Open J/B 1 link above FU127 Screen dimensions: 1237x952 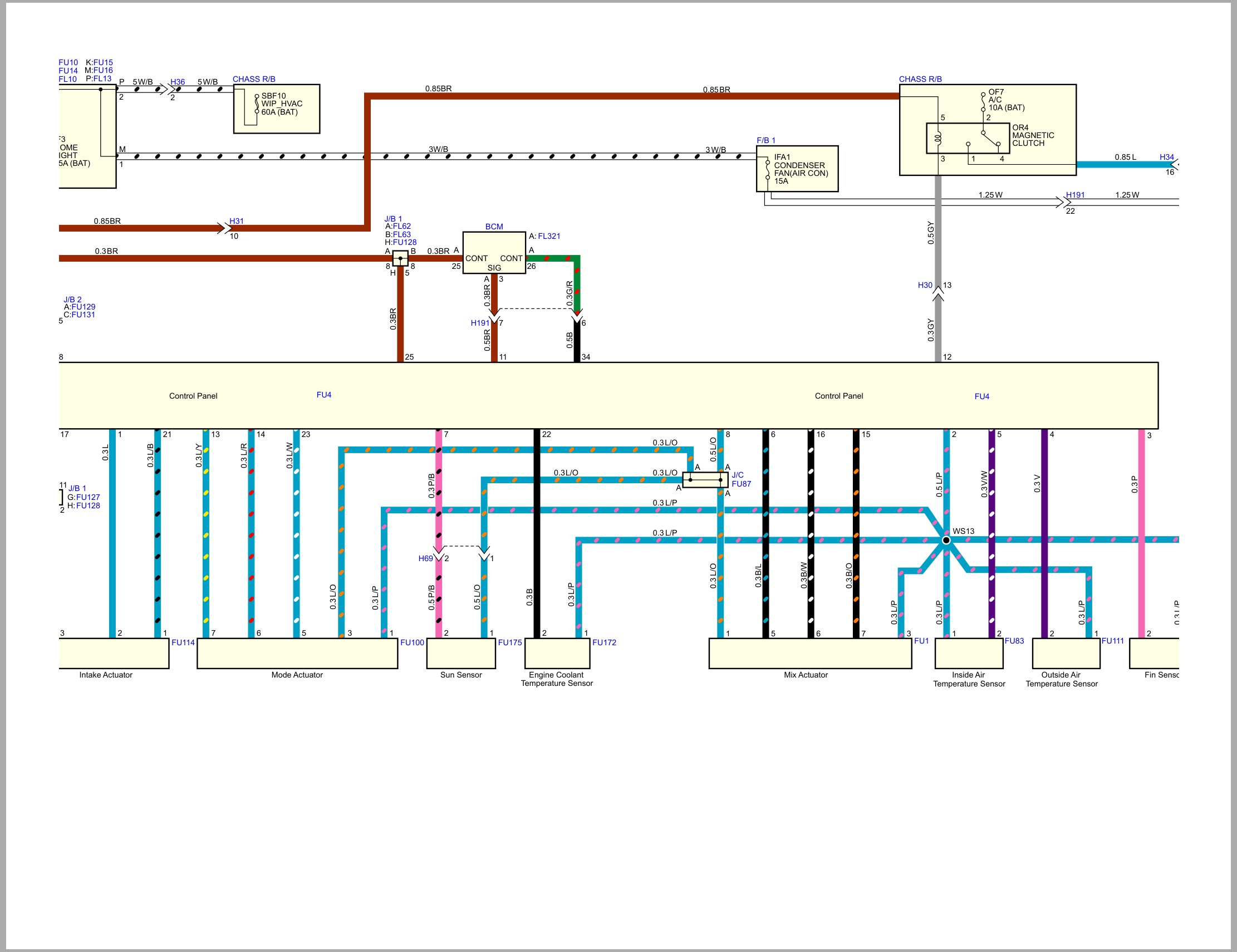coord(77,488)
